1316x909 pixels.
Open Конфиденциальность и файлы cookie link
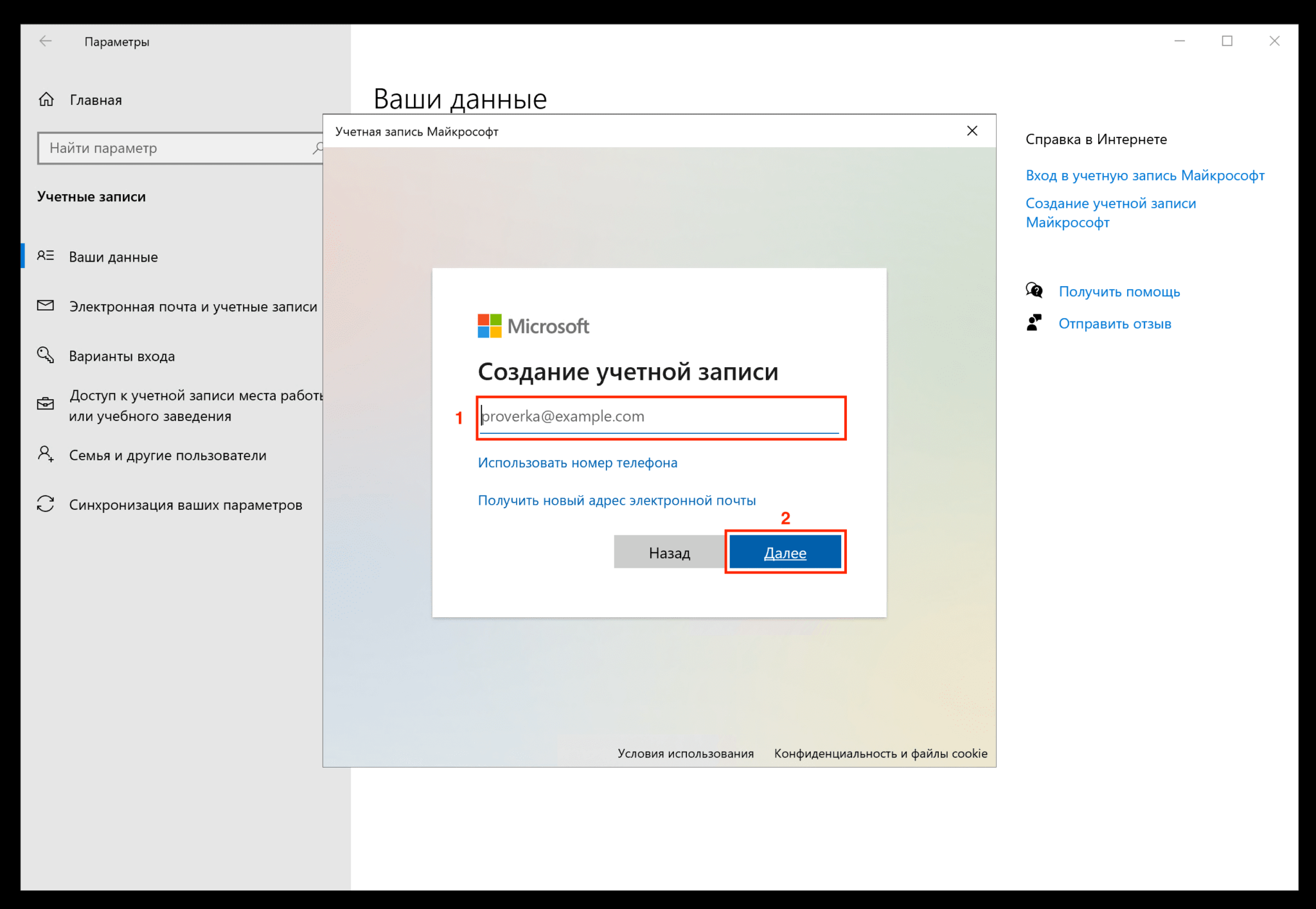pos(880,753)
